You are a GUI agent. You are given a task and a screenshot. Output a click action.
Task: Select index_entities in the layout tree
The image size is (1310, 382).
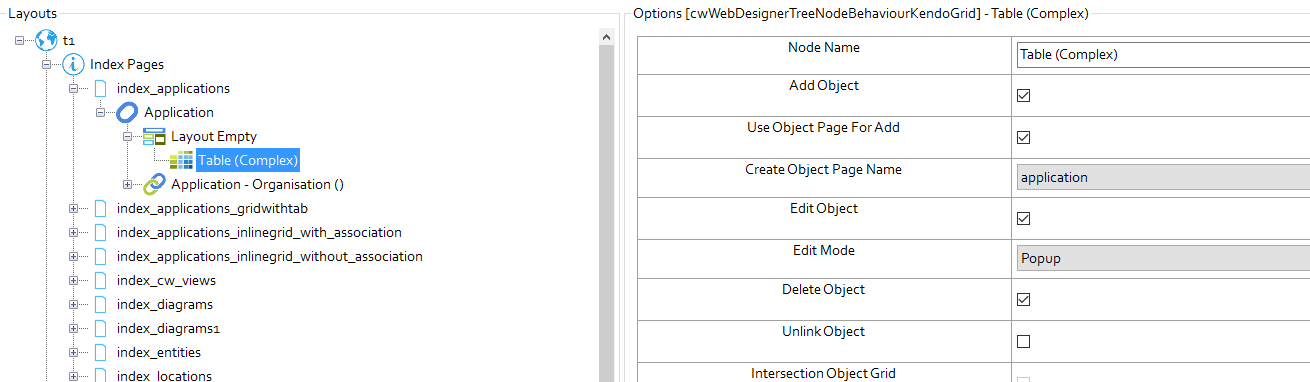point(159,352)
